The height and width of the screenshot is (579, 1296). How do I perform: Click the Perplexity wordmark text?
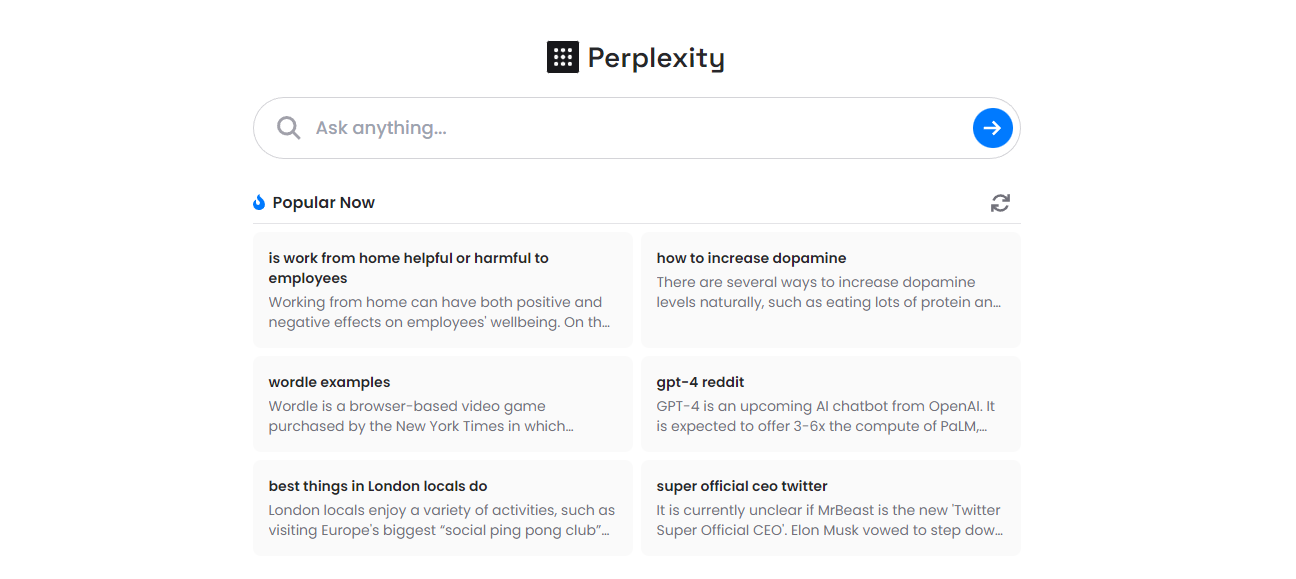tap(657, 56)
